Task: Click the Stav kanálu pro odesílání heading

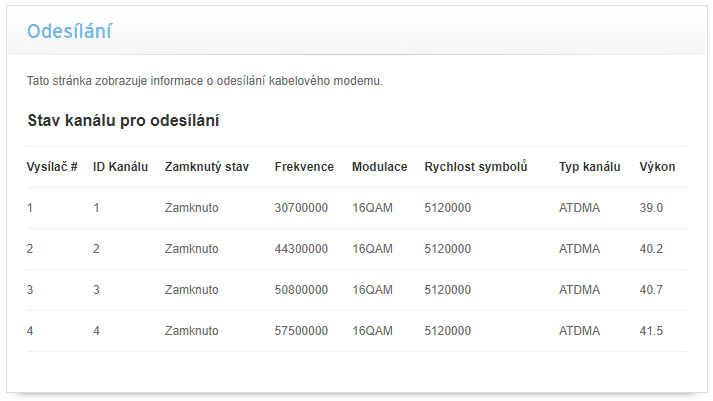Action: 123,121
